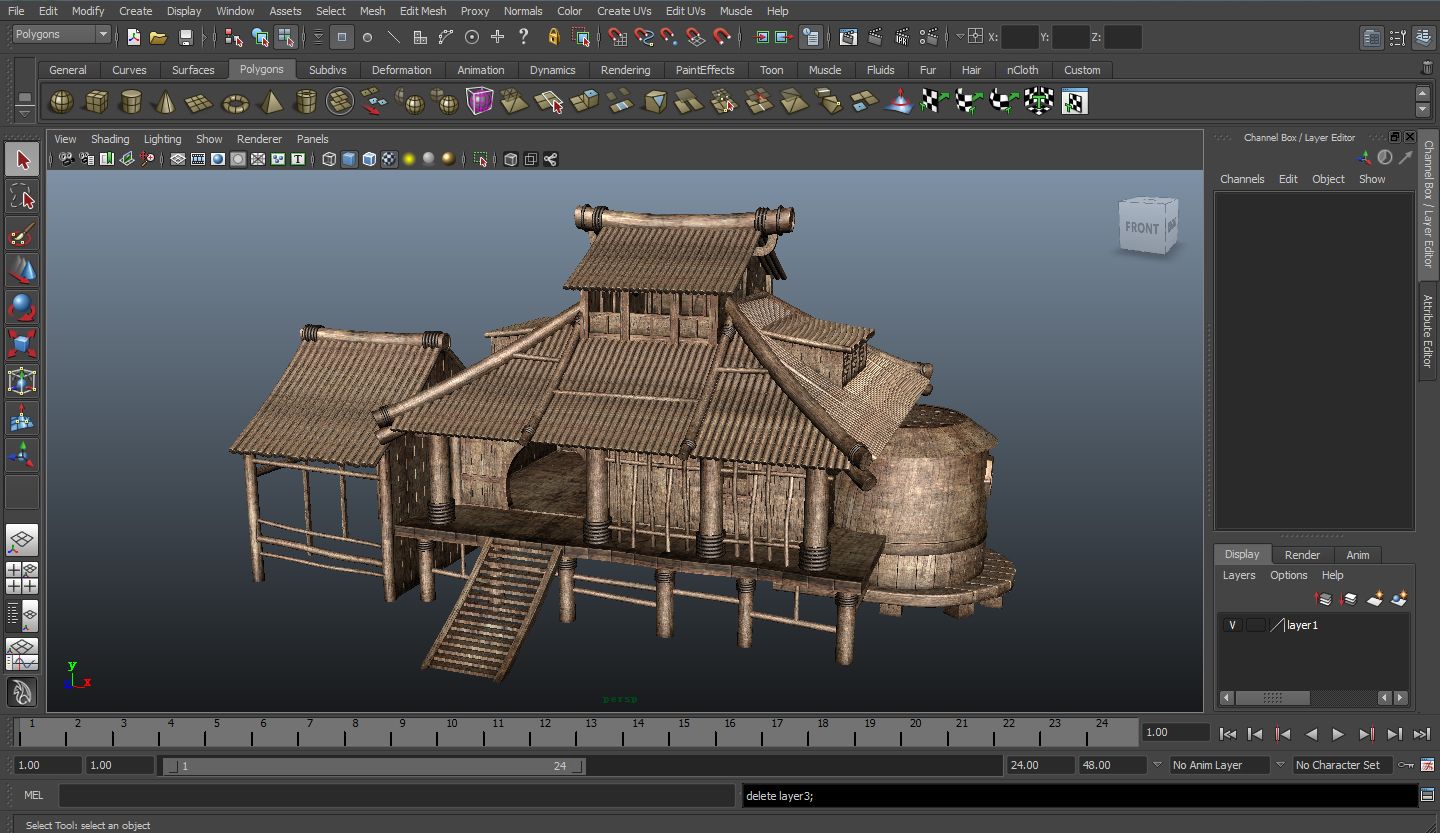Open animation preferences icon at bottom right
The image size is (1440, 833).
click(x=1427, y=765)
